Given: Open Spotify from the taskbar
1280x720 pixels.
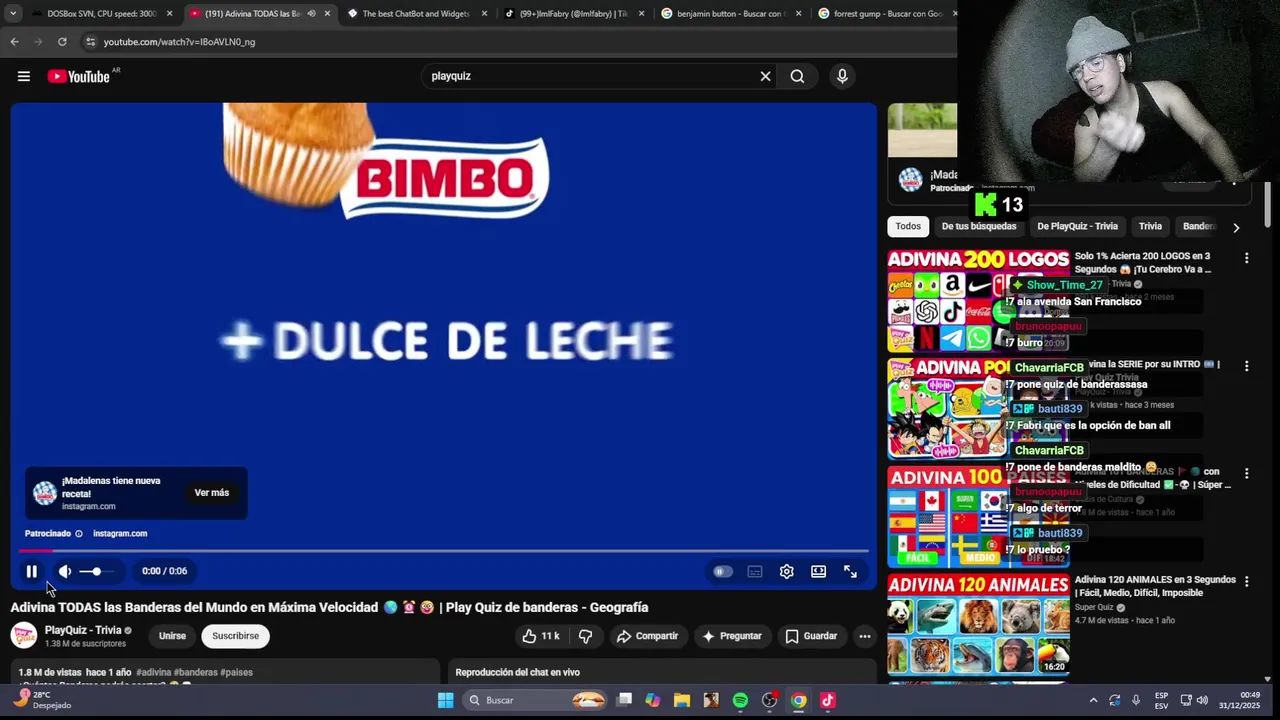Looking at the screenshot, I should pos(740,700).
